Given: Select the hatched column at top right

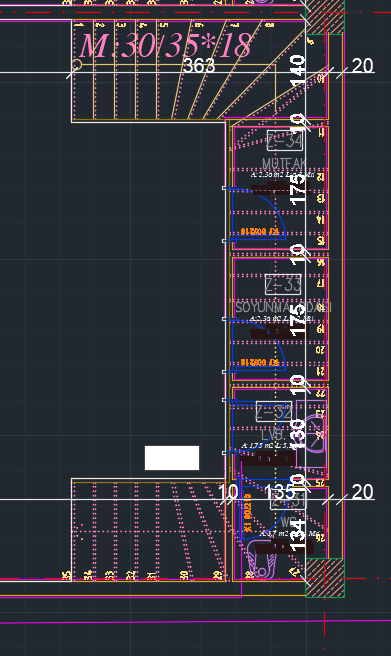Looking at the screenshot, I should tap(325, 17).
